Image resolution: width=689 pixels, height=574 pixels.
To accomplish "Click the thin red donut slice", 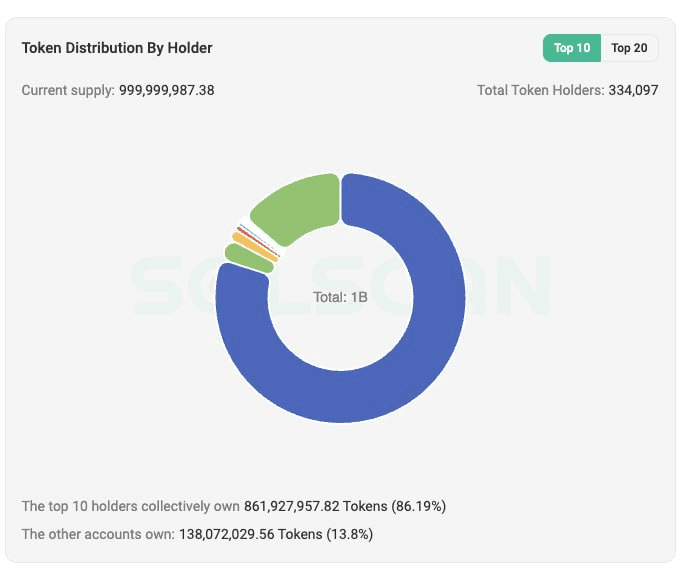I will pos(258,242).
